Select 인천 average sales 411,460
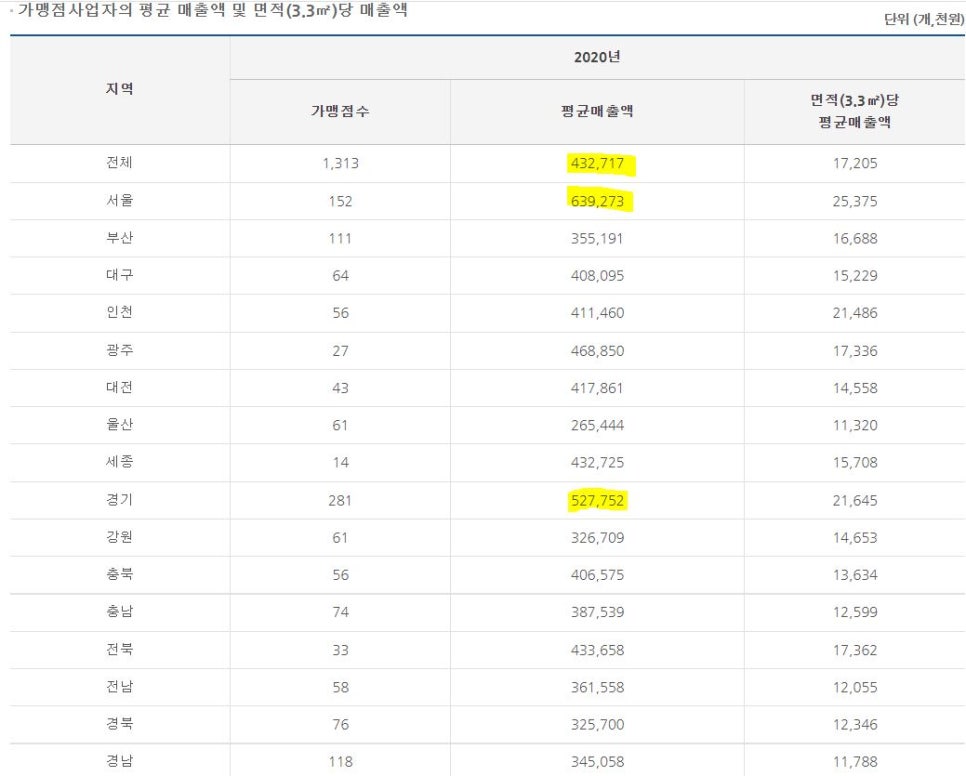Screen dimensions: 966x776 [x=597, y=313]
